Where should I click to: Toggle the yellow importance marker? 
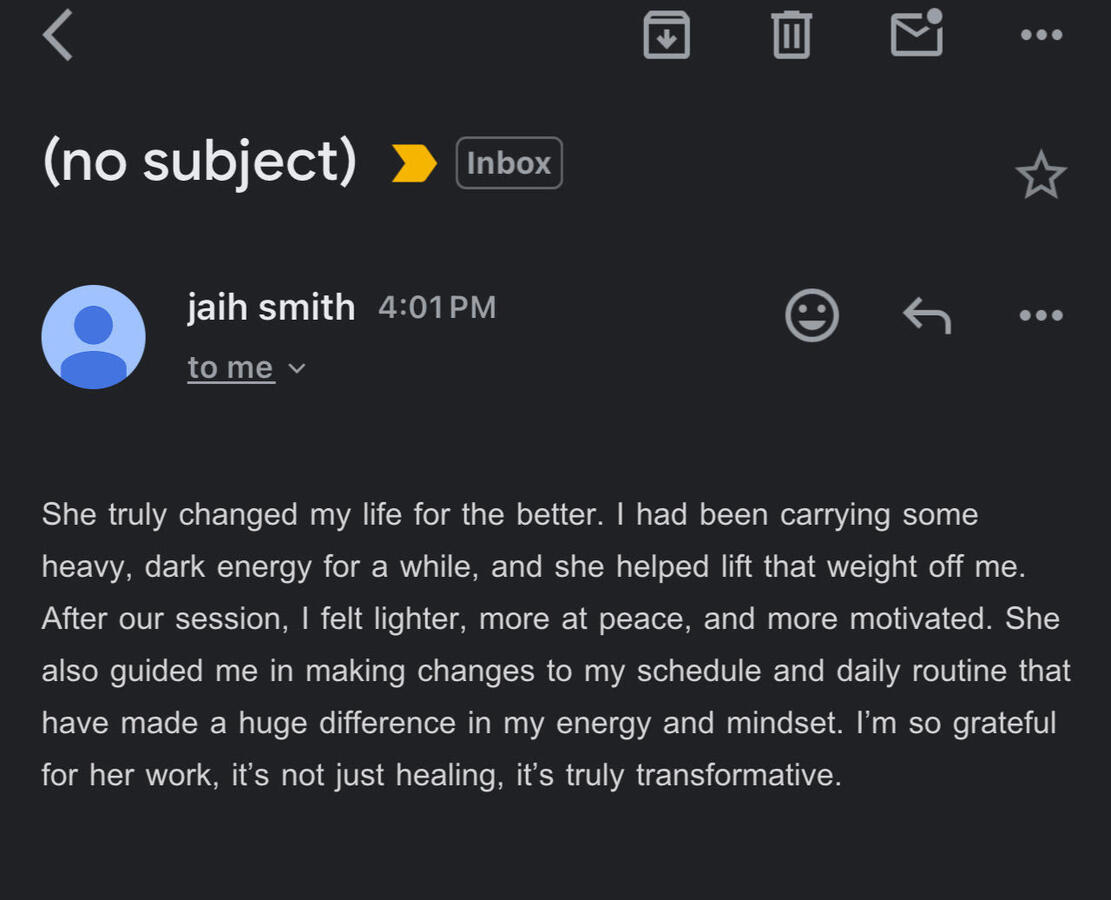click(x=414, y=163)
